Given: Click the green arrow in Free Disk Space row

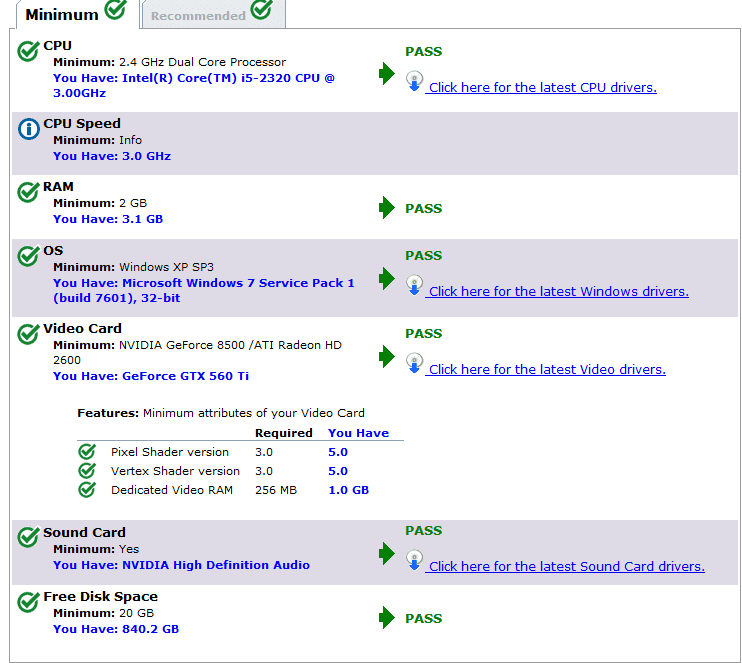Looking at the screenshot, I should point(387,618).
